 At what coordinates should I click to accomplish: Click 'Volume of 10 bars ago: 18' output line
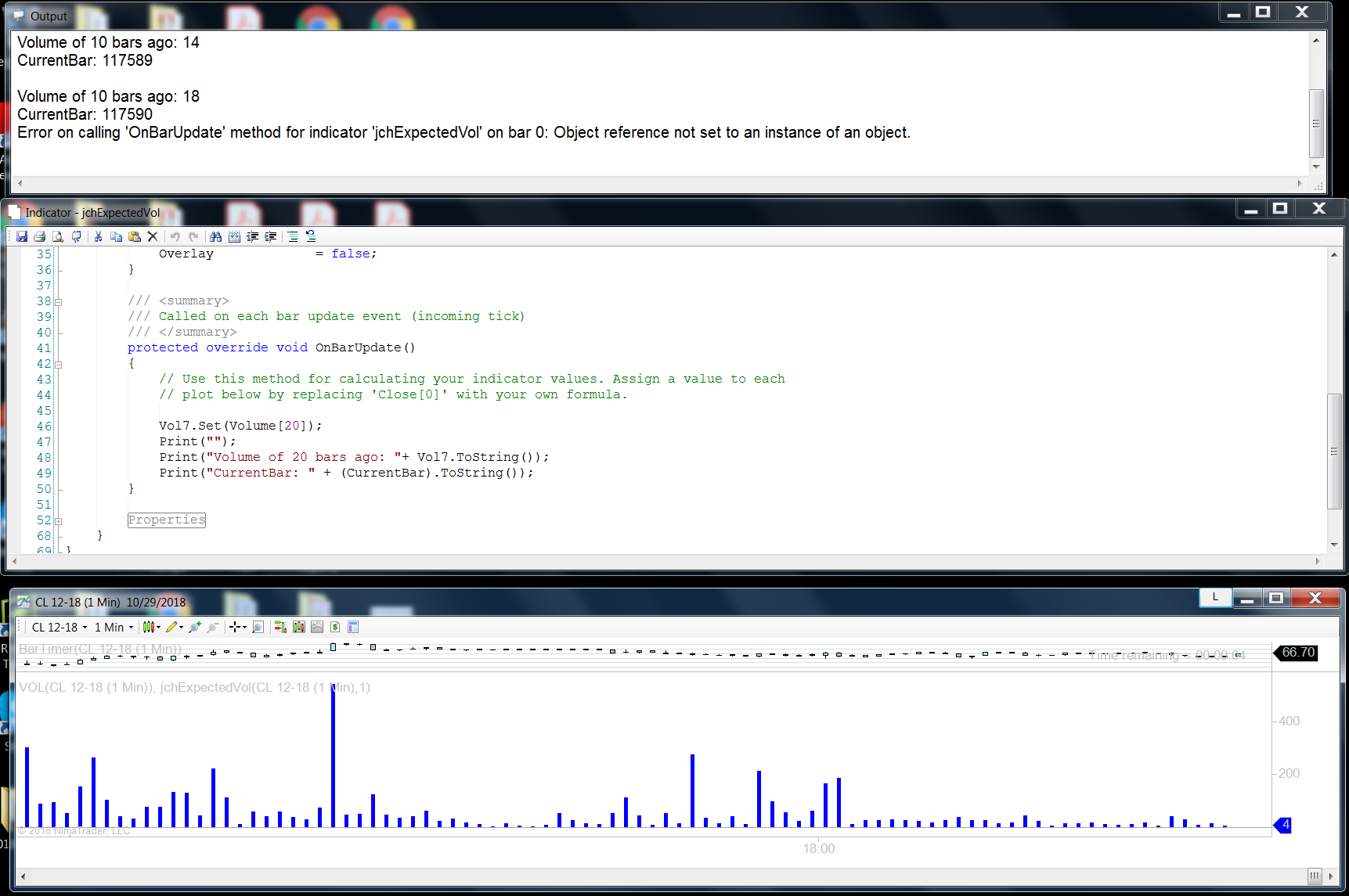tap(108, 96)
